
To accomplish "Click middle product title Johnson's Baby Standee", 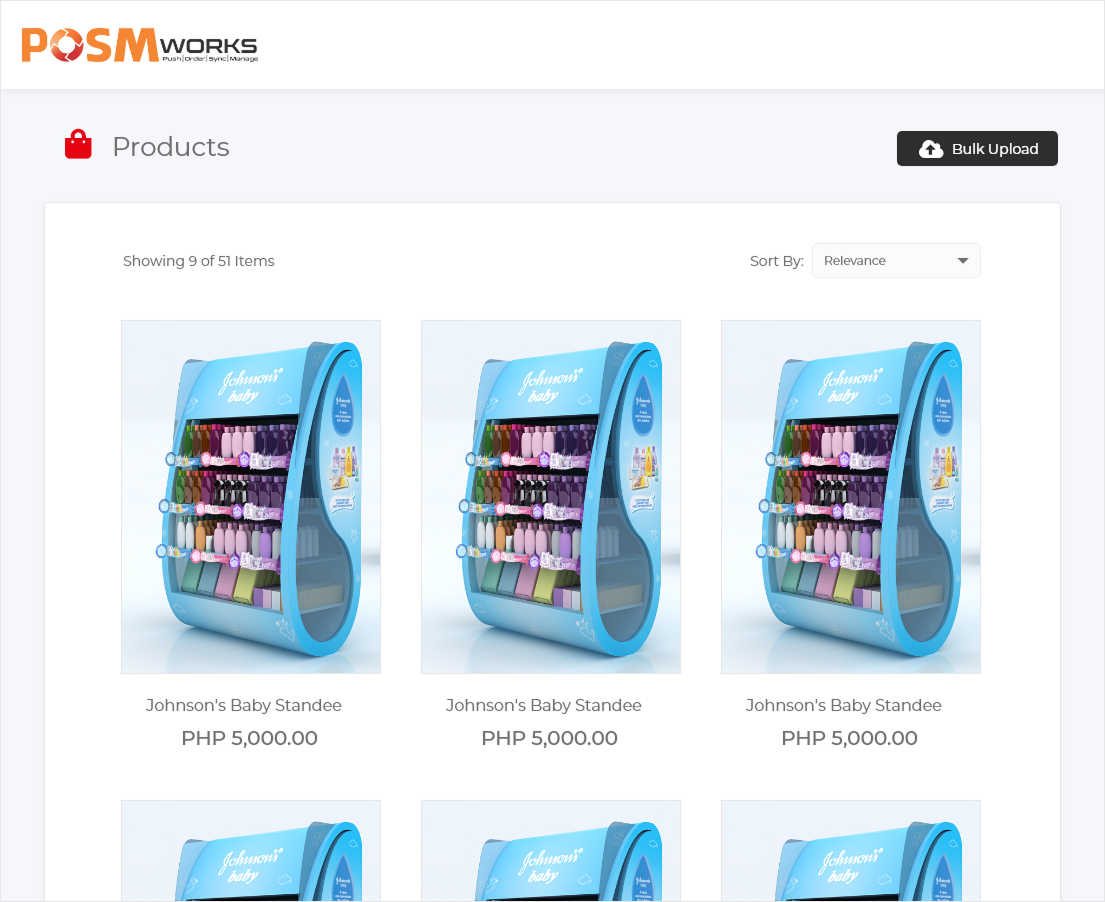I will (544, 705).
